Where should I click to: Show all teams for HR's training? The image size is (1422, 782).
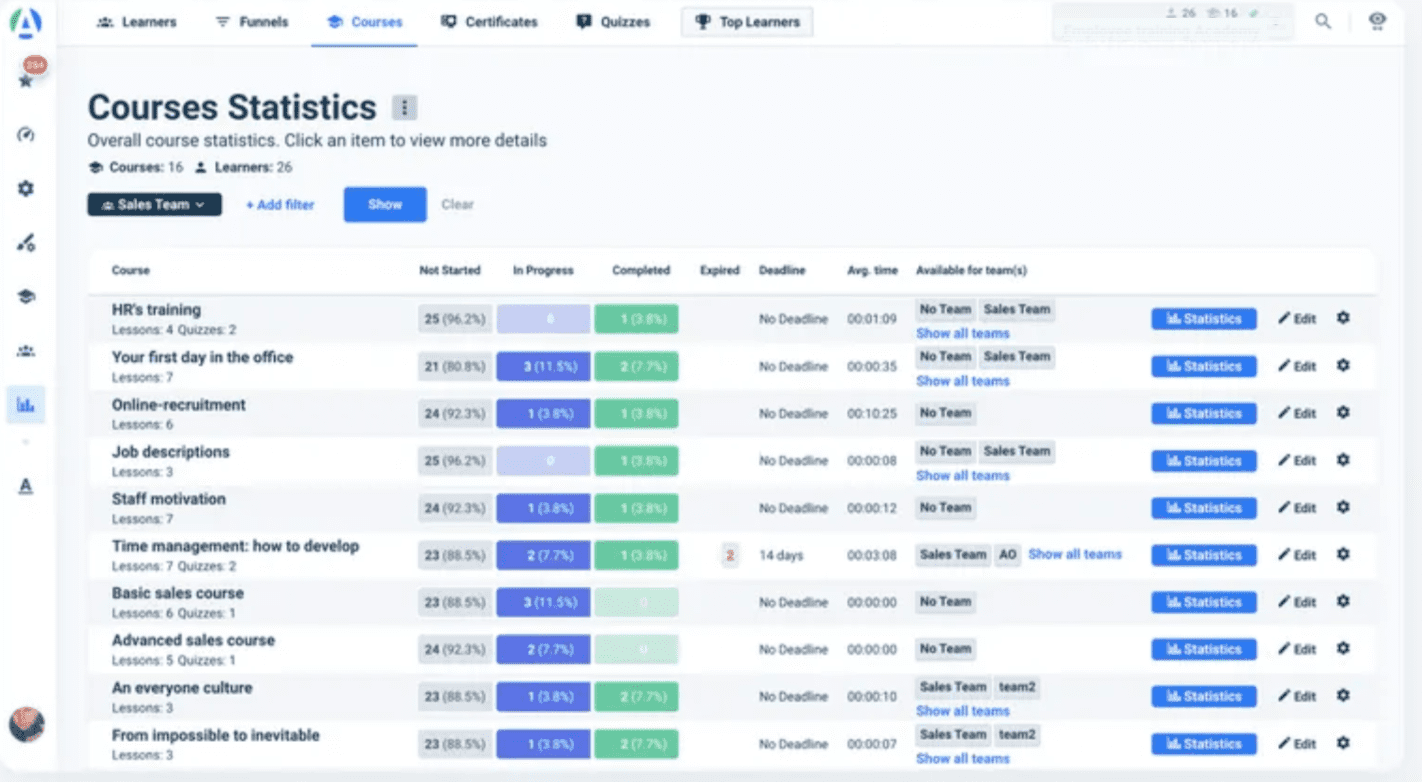tap(963, 334)
